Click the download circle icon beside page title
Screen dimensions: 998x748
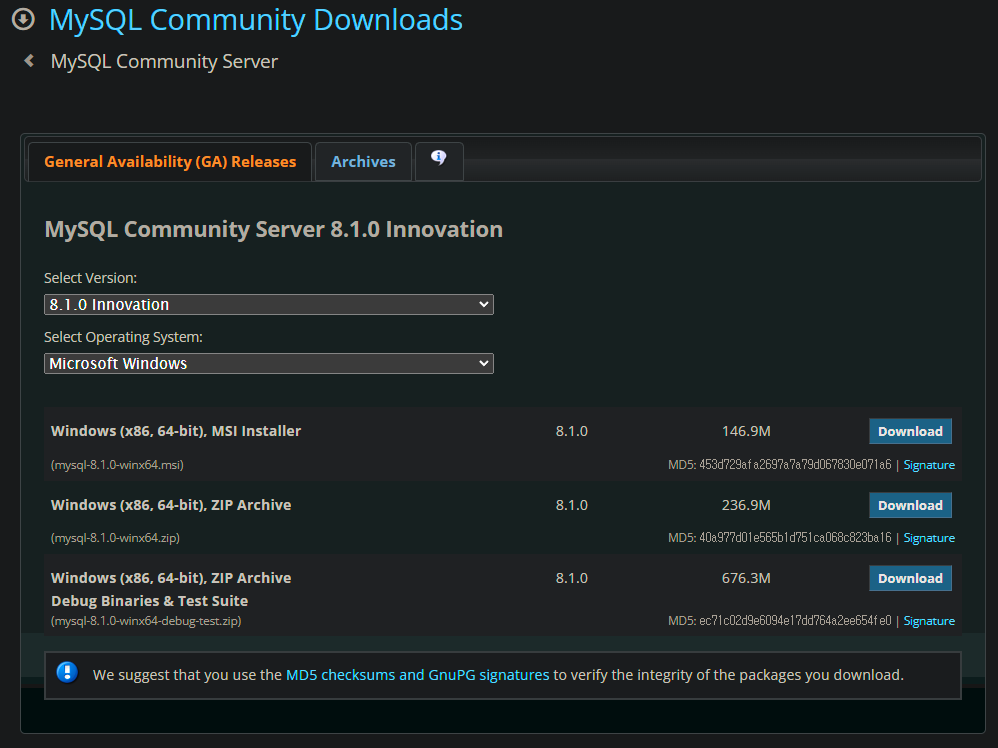click(x=24, y=19)
